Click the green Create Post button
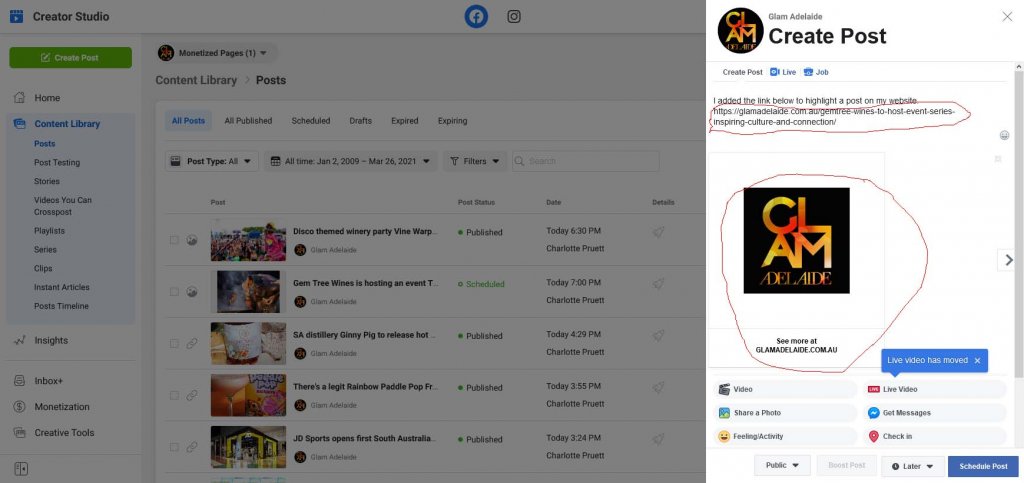1024x483 pixels. pyautogui.click(x=71, y=57)
